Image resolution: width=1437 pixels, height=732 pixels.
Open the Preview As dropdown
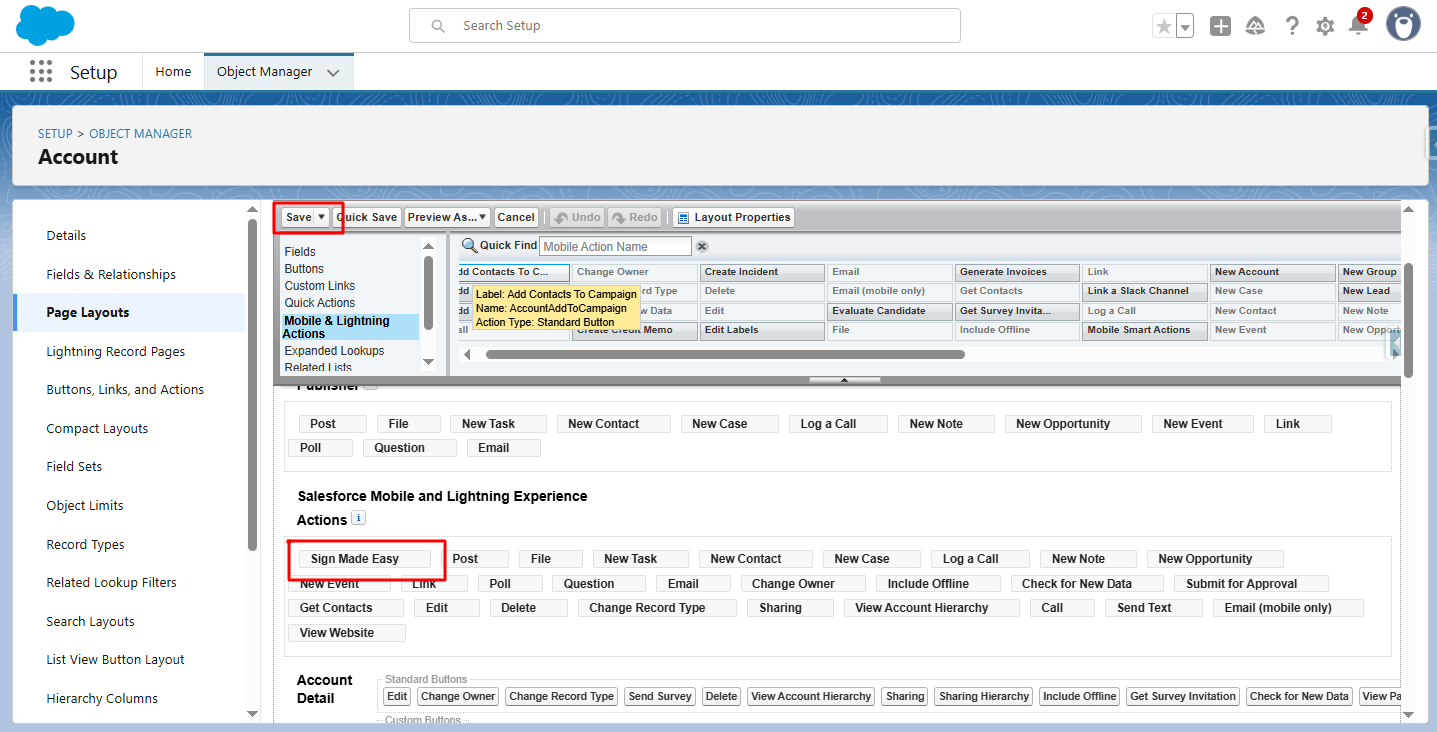[x=447, y=217]
